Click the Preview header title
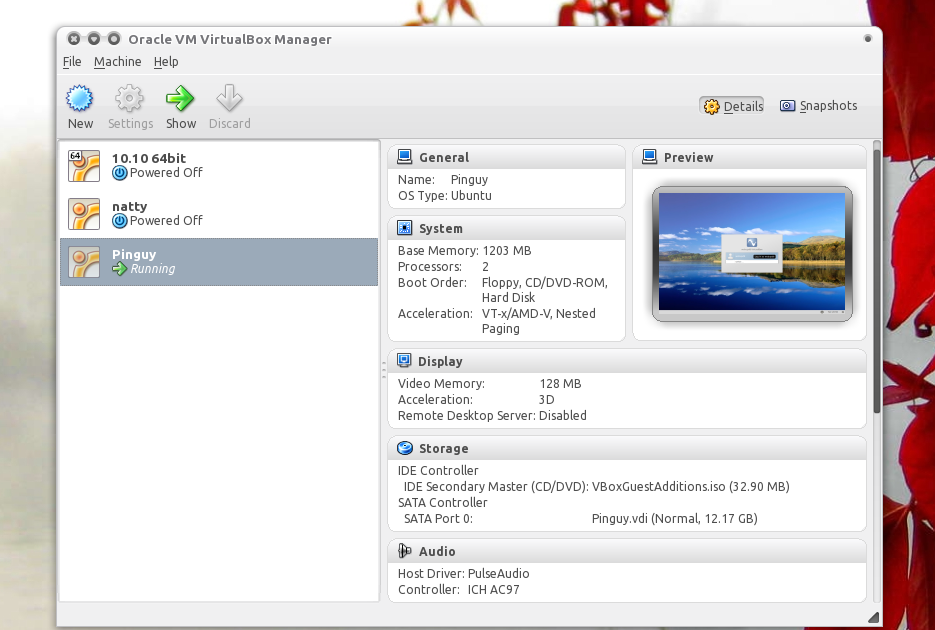Screen dimensions: 935x630 (x=688, y=157)
